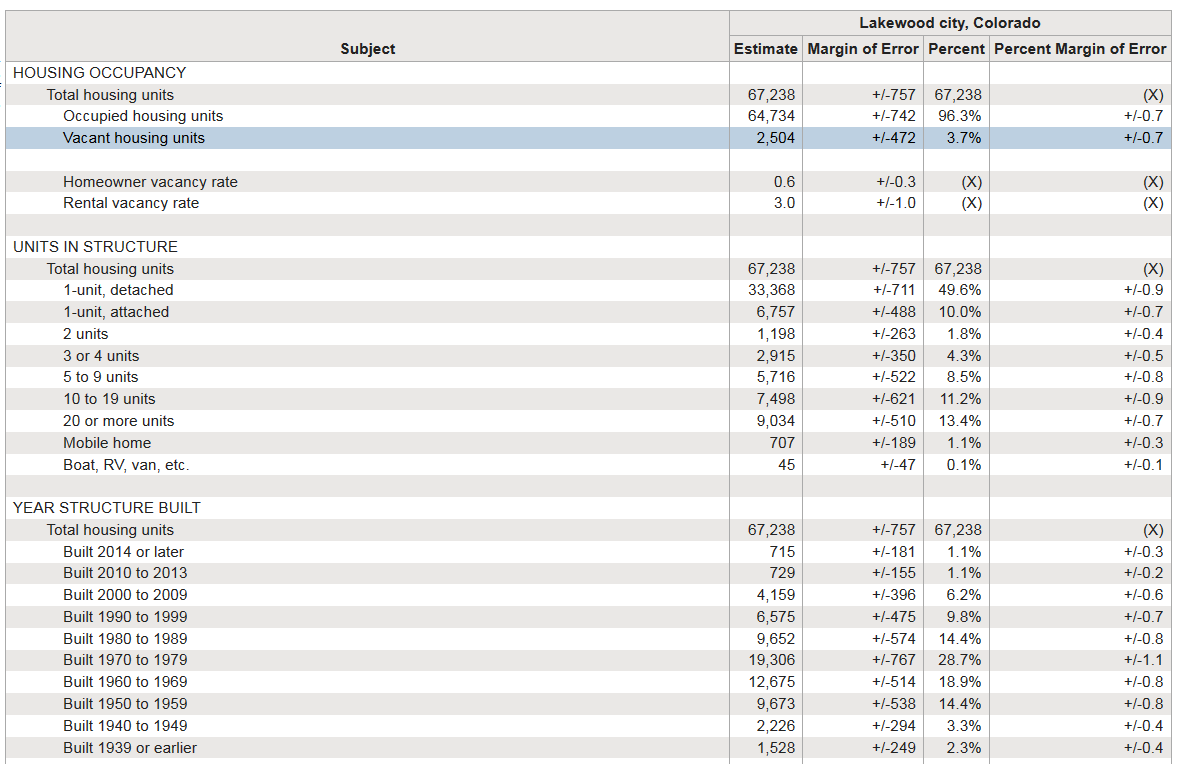Click the Lakewood city, Colorado heading

click(x=949, y=23)
